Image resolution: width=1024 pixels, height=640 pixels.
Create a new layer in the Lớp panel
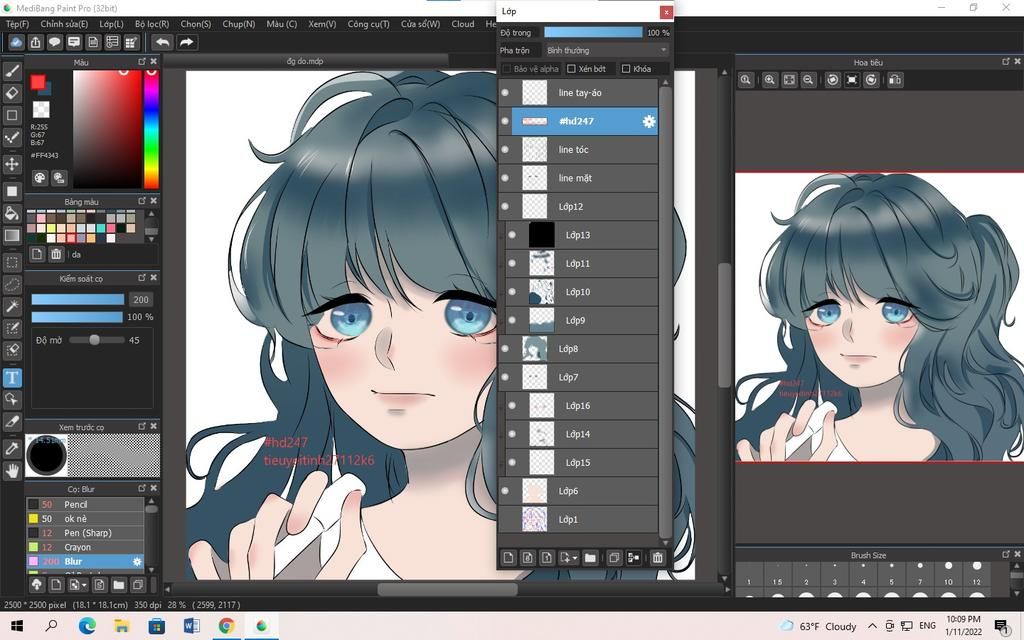pyautogui.click(x=508, y=557)
